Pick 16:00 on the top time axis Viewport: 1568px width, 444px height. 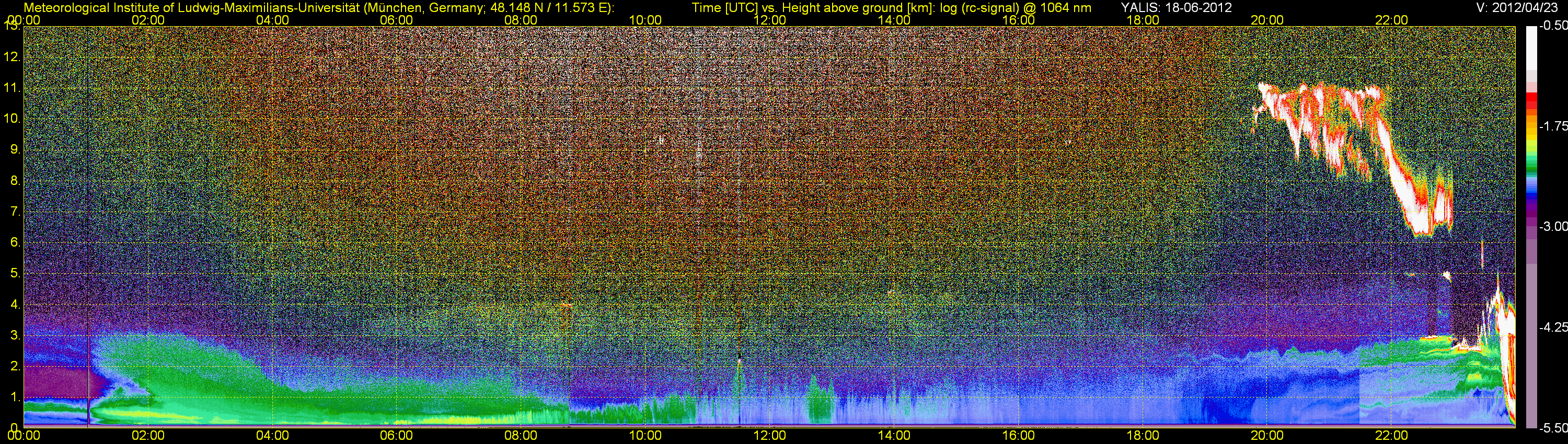click(x=1018, y=20)
